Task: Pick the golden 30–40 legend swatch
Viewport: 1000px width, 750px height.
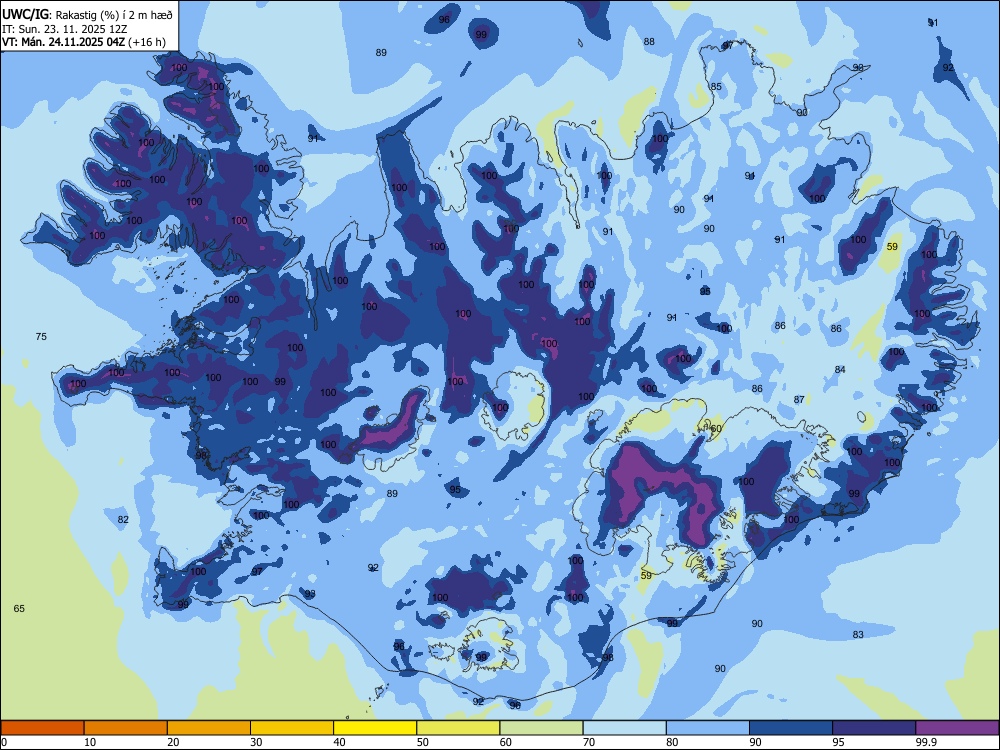Action: [292, 728]
